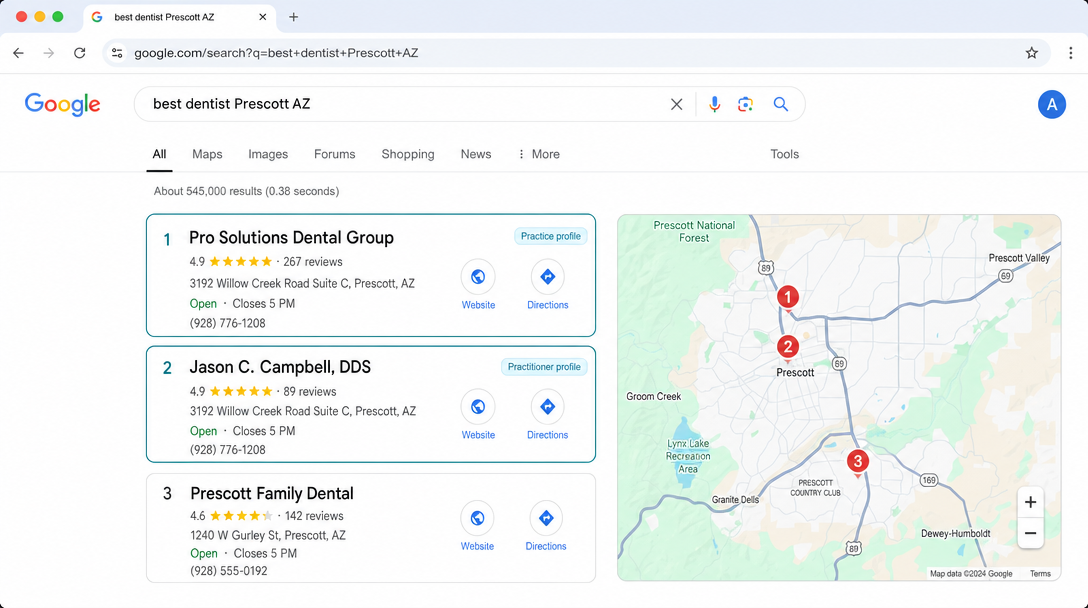Open Website icon for Pro Solutions Dental Group
1088x608 pixels.
pos(478,277)
